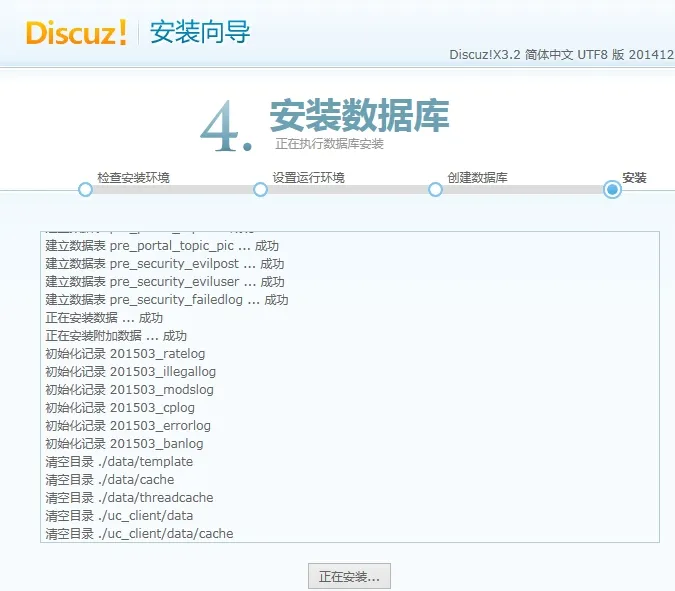The image size is (675, 591).
Task: Click the 201503_cplog log line
Action: click(120, 408)
